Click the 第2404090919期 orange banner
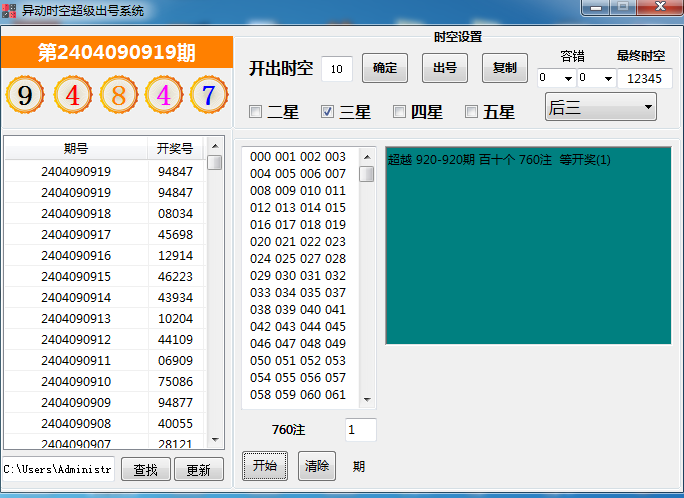The image size is (684, 498). 117,52
